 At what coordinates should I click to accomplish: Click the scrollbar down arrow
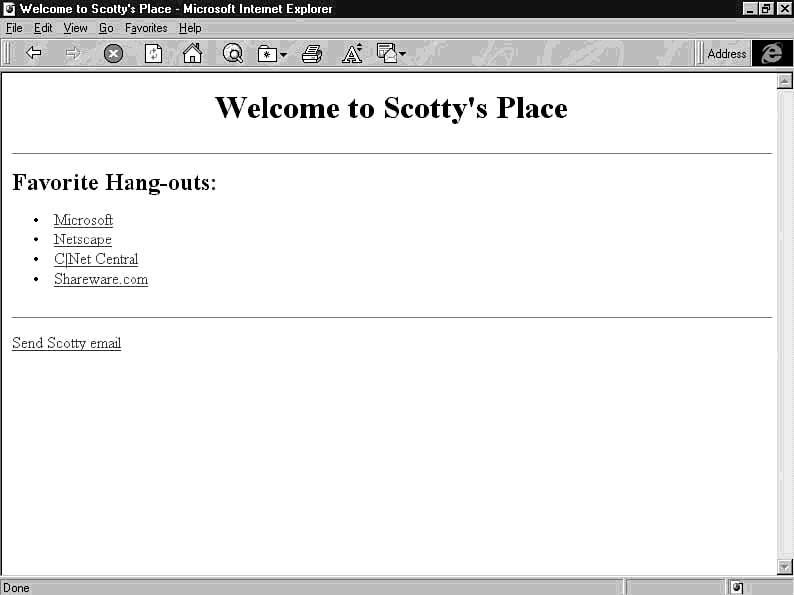[785, 567]
